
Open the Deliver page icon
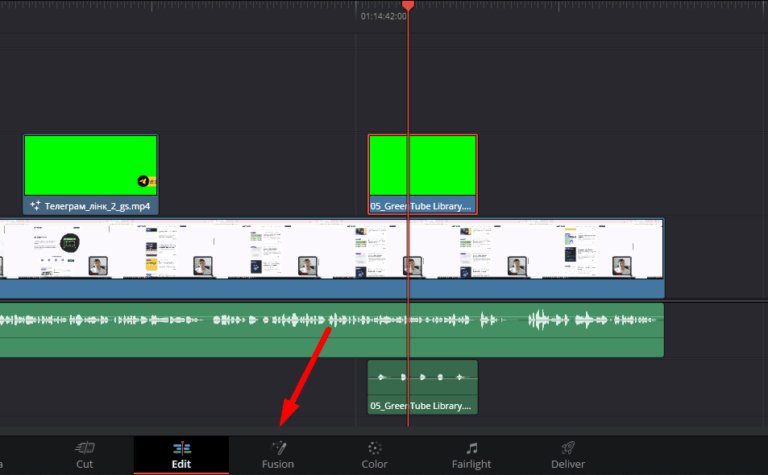(568, 447)
